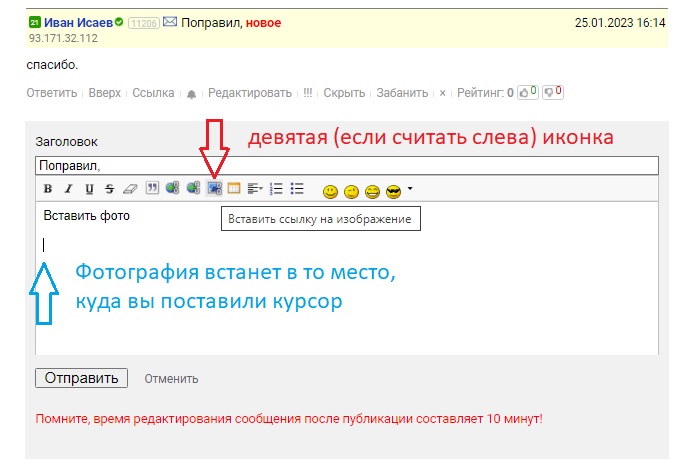Click the Отменить cancel link
Image resolution: width=677 pixels, height=474 pixels.
pos(171,379)
